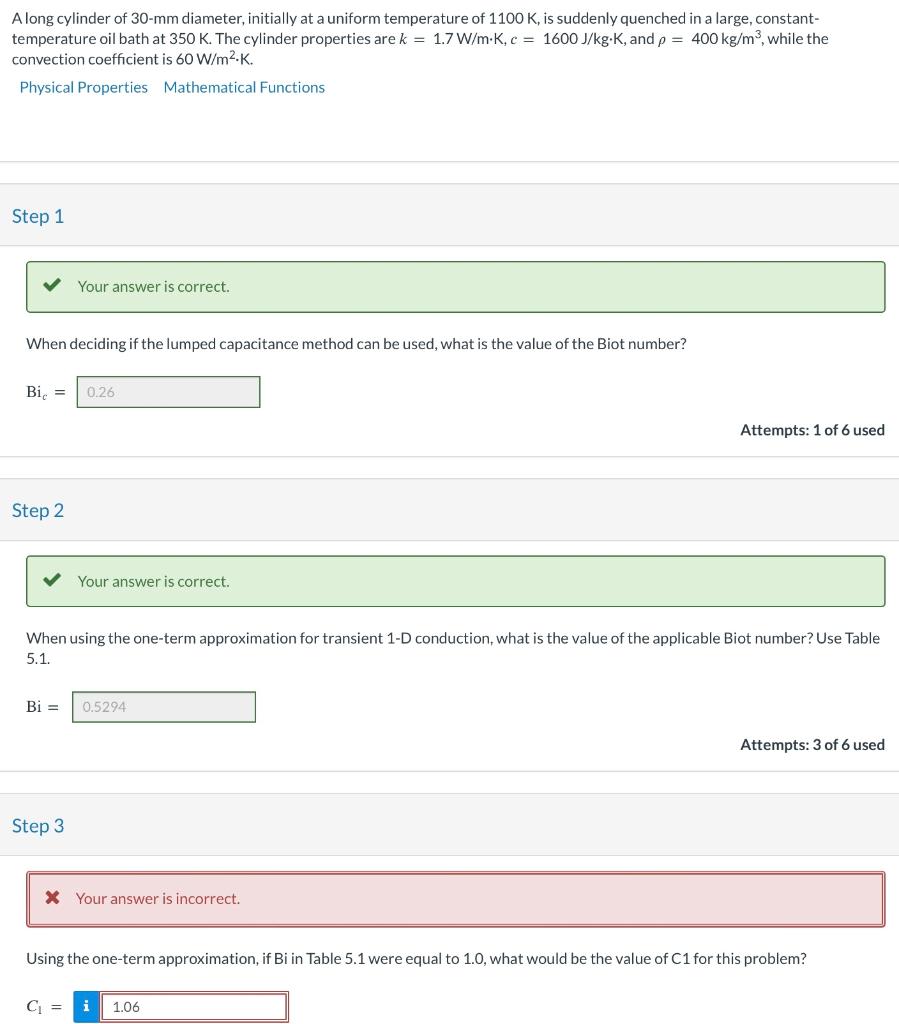Expand the Step 3 section header

(x=38, y=825)
